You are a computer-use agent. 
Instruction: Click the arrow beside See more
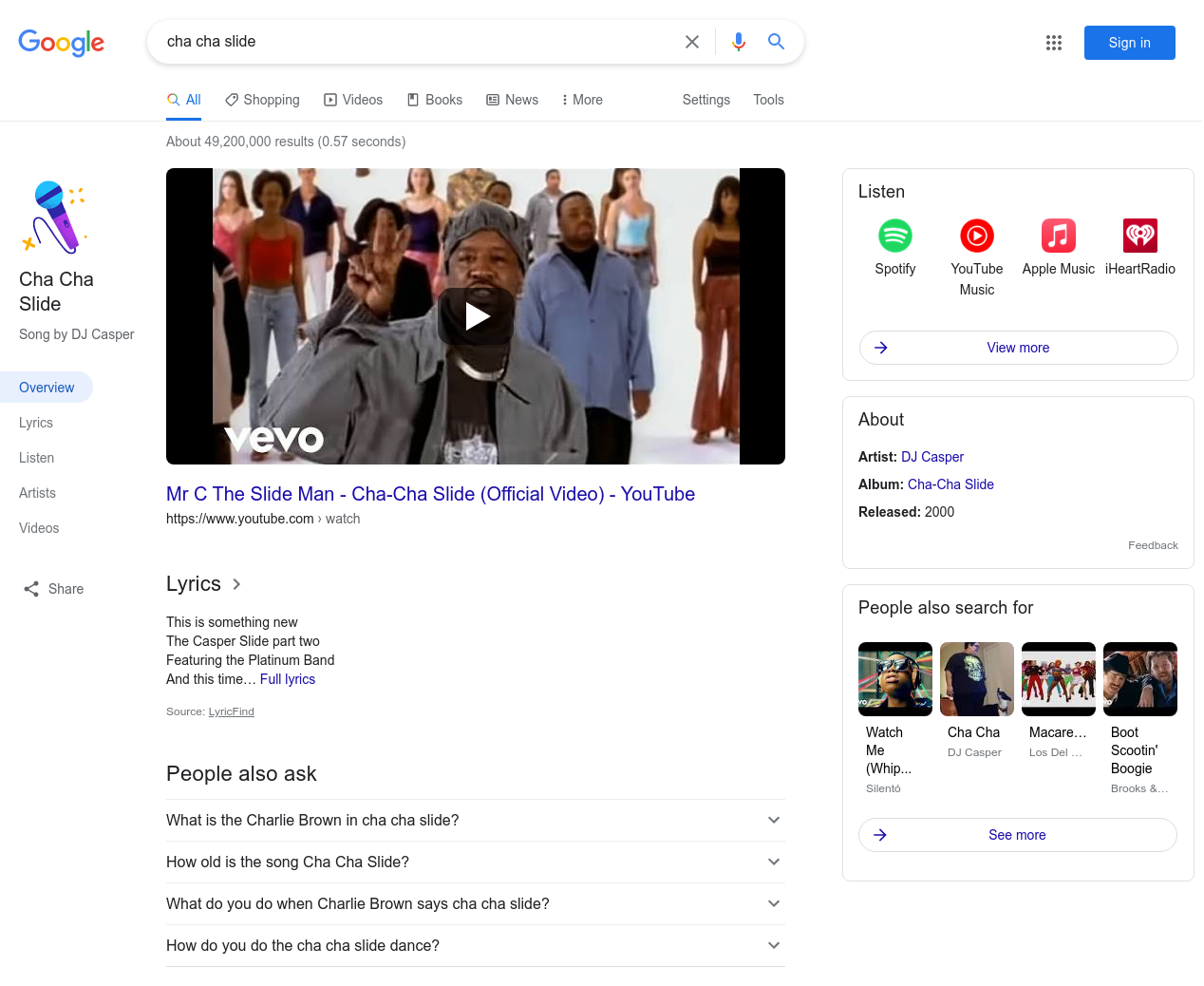[x=880, y=835]
